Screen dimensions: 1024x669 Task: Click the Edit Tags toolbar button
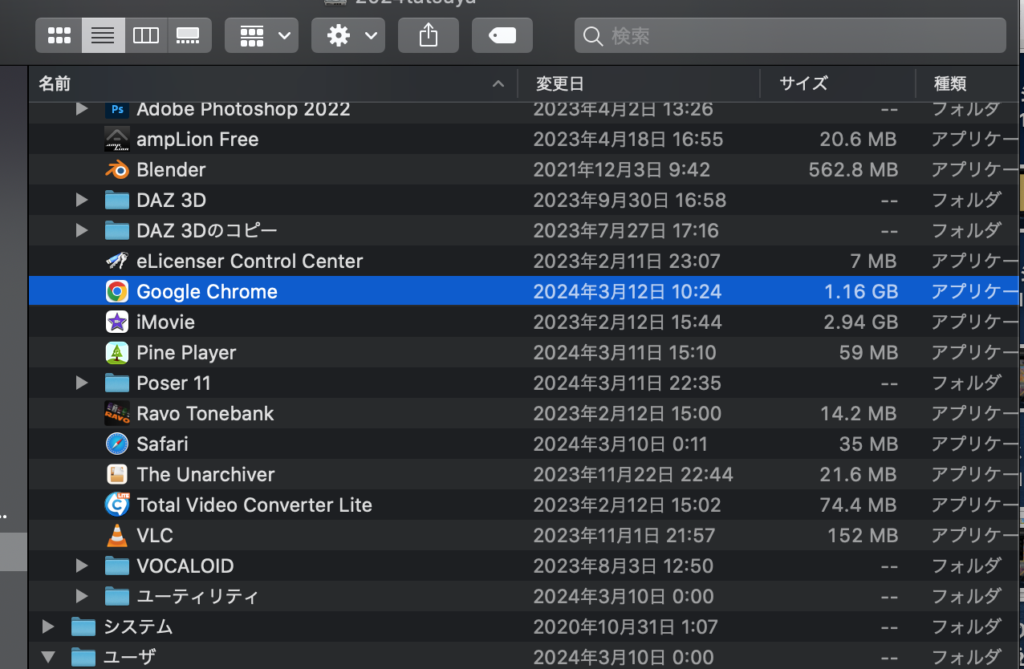pyautogui.click(x=502, y=36)
